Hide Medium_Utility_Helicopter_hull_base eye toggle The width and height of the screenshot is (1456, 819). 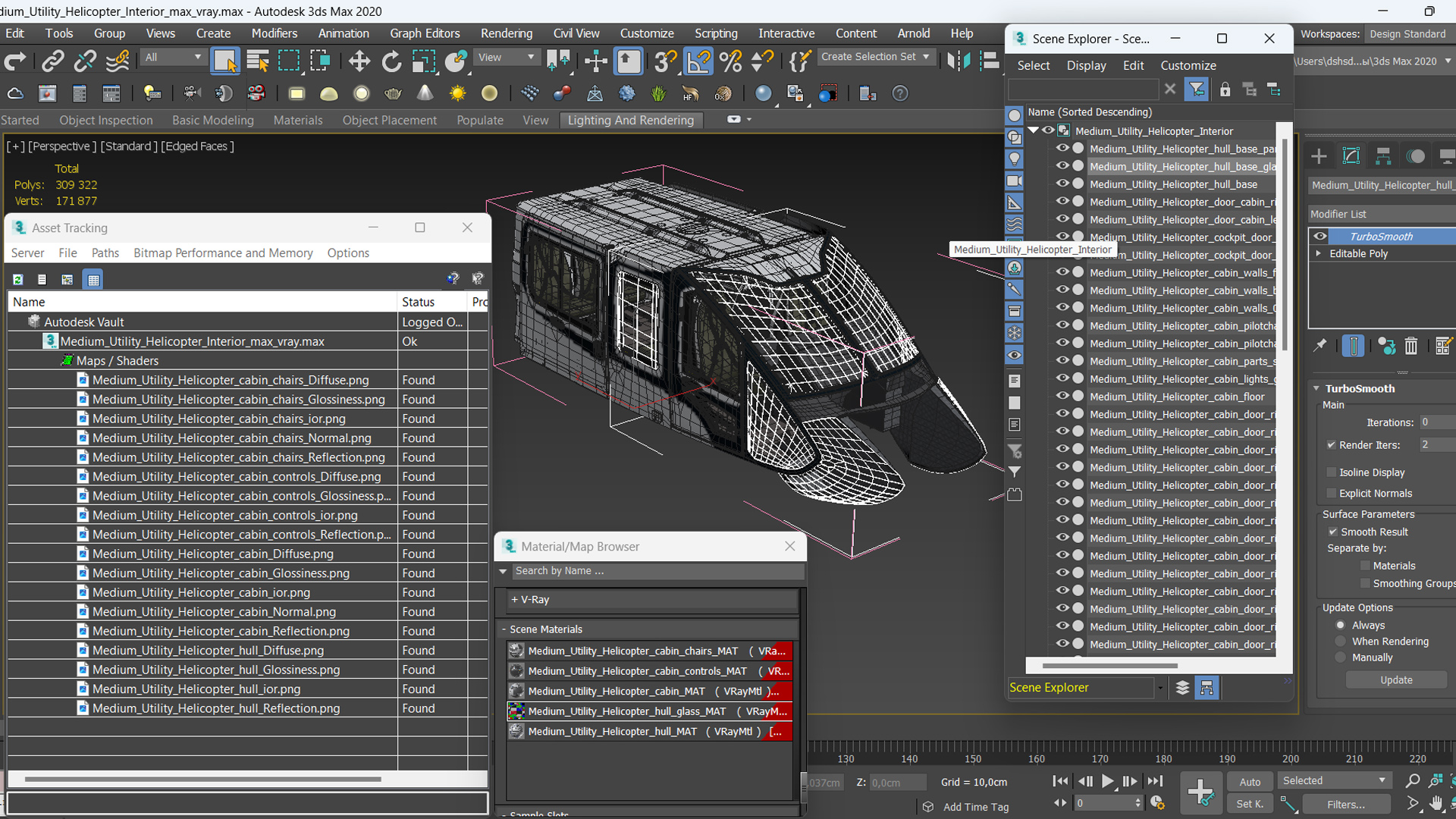[1062, 184]
